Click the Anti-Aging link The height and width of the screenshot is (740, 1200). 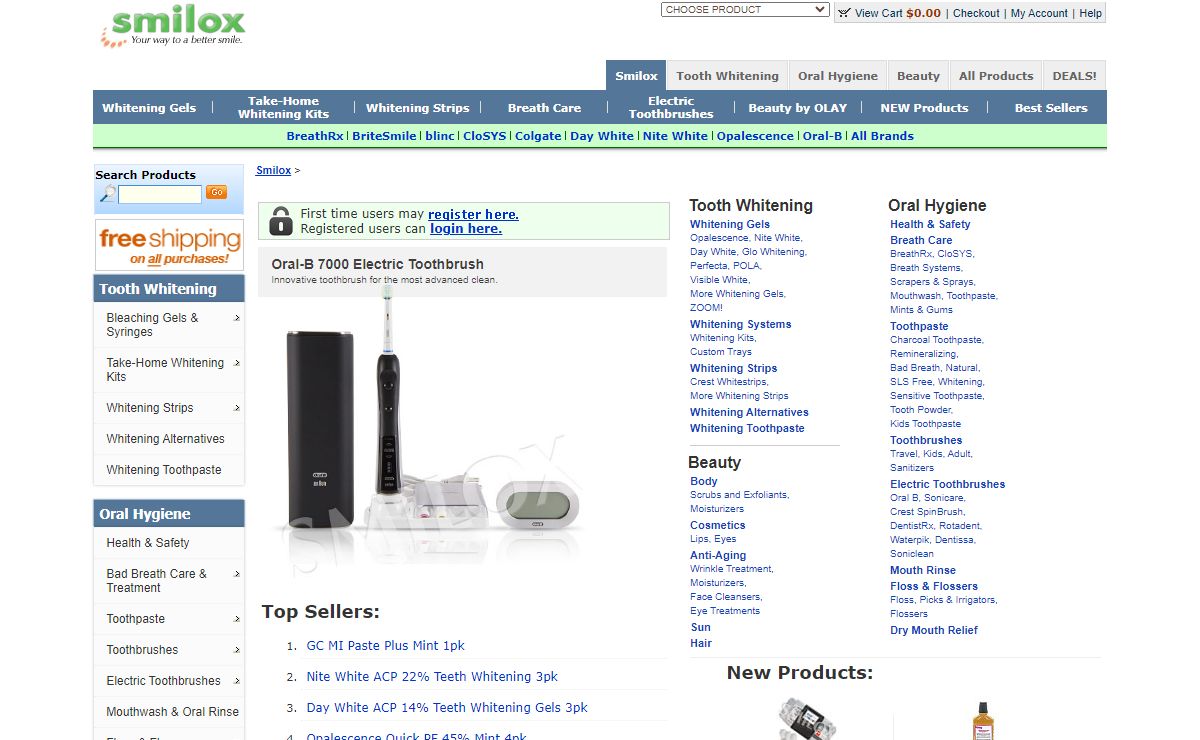click(x=718, y=555)
